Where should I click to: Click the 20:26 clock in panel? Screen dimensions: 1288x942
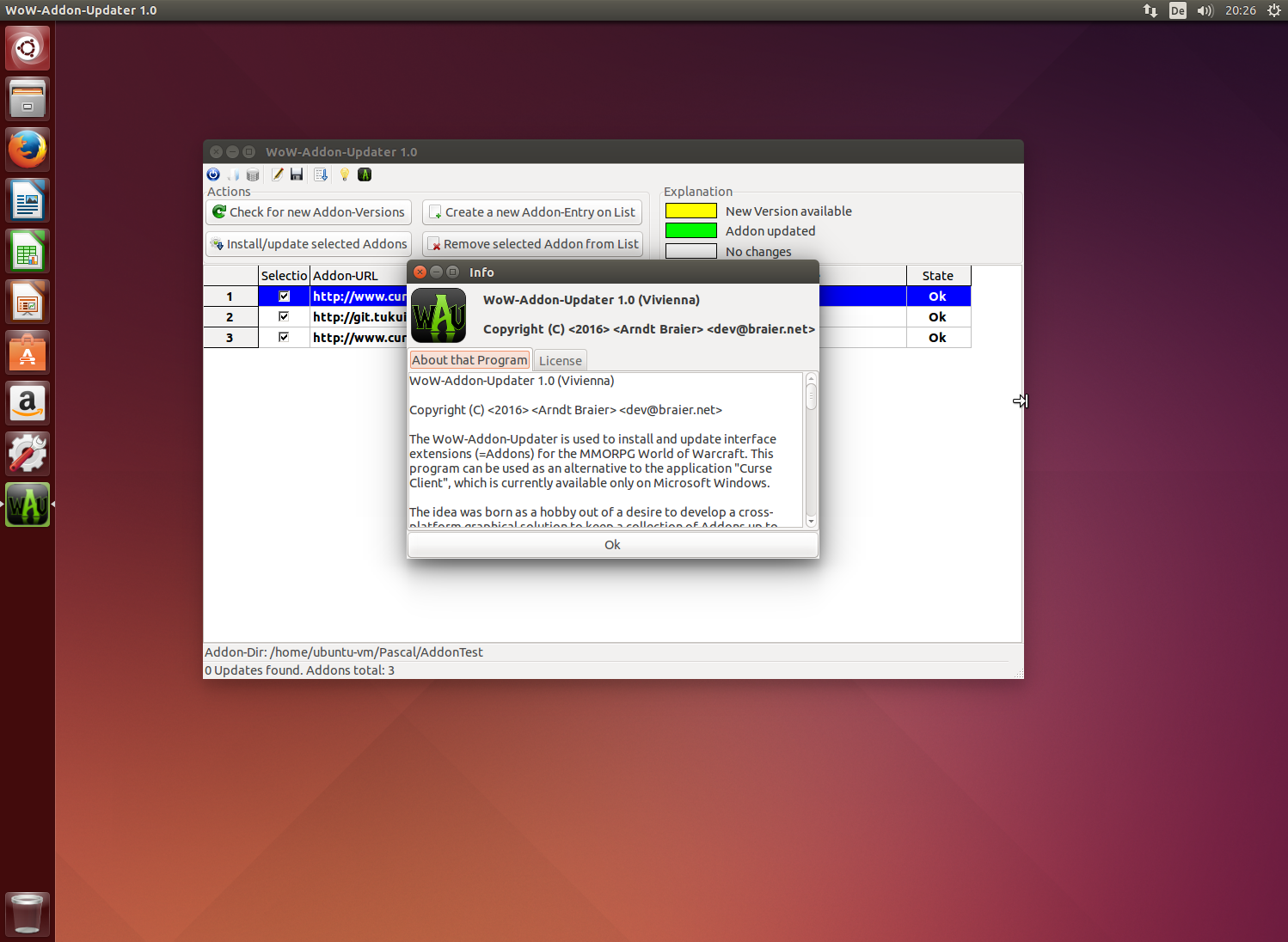pos(1241,10)
